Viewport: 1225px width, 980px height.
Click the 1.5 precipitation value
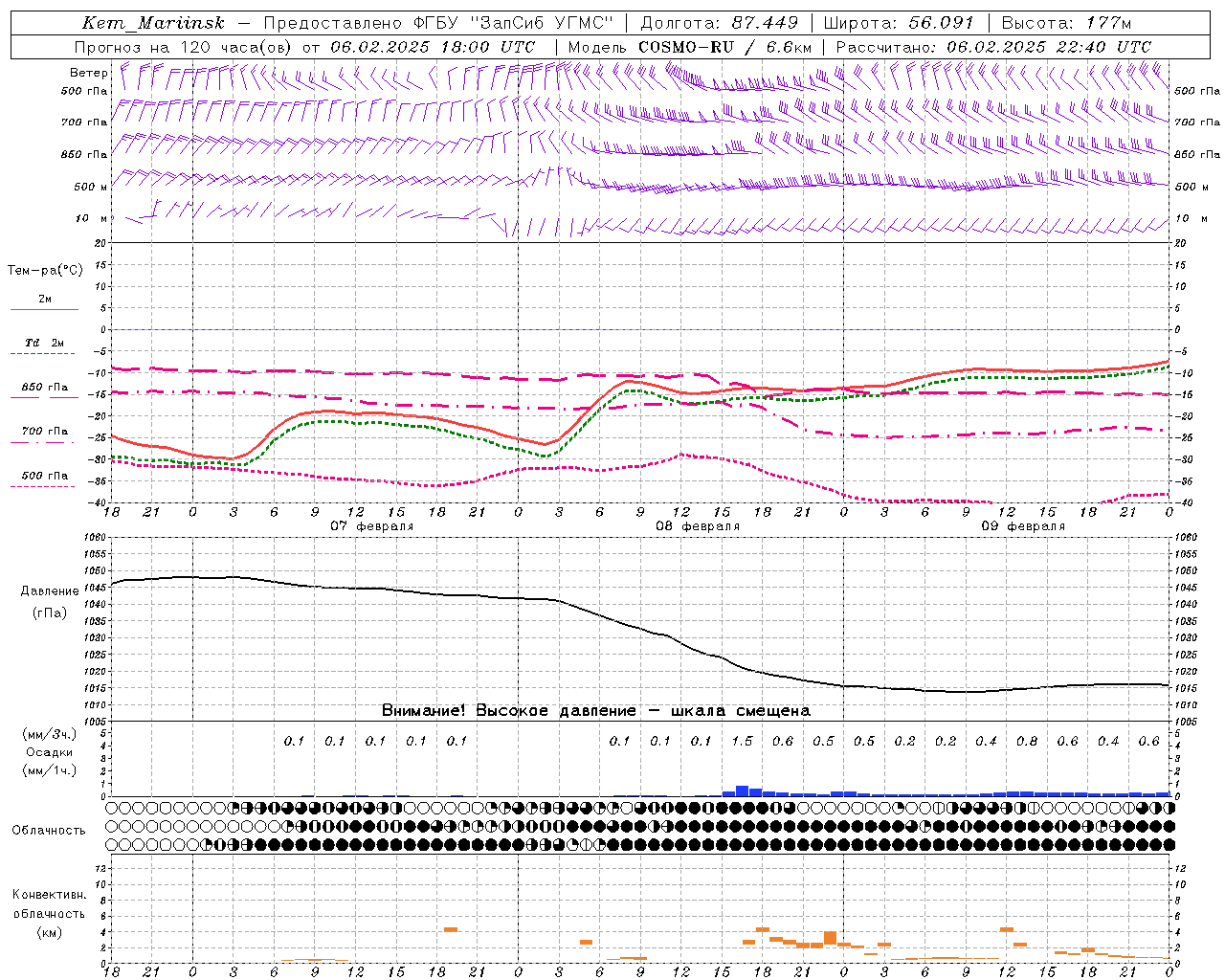click(x=742, y=742)
